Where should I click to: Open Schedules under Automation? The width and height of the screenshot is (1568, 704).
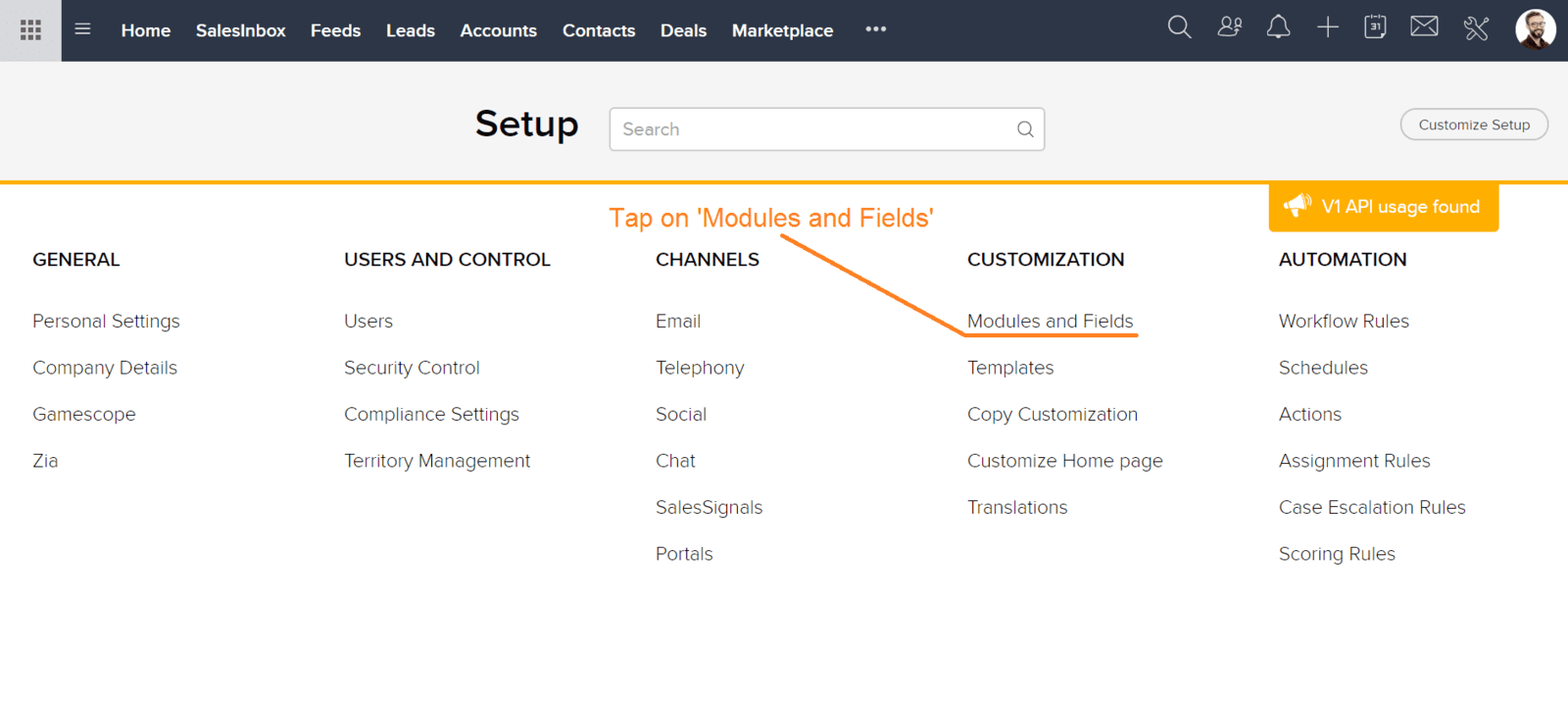point(1324,368)
